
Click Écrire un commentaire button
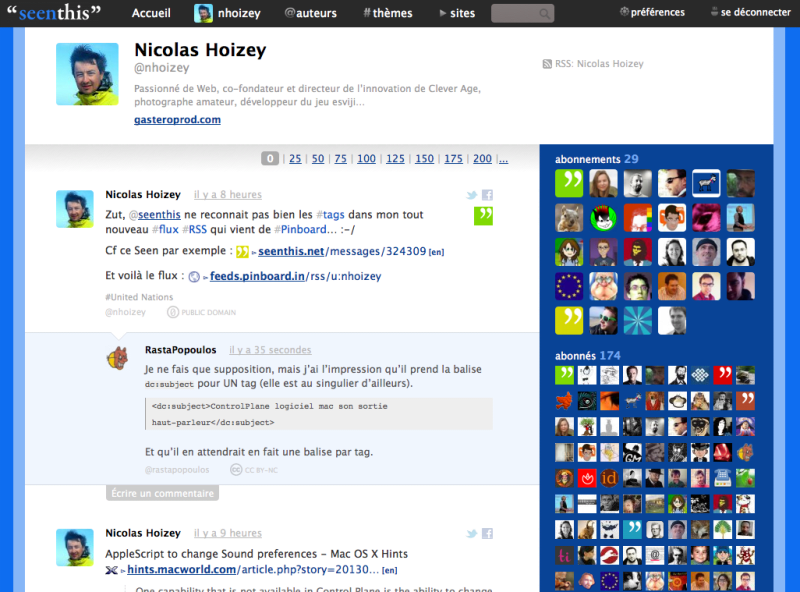pos(162,493)
